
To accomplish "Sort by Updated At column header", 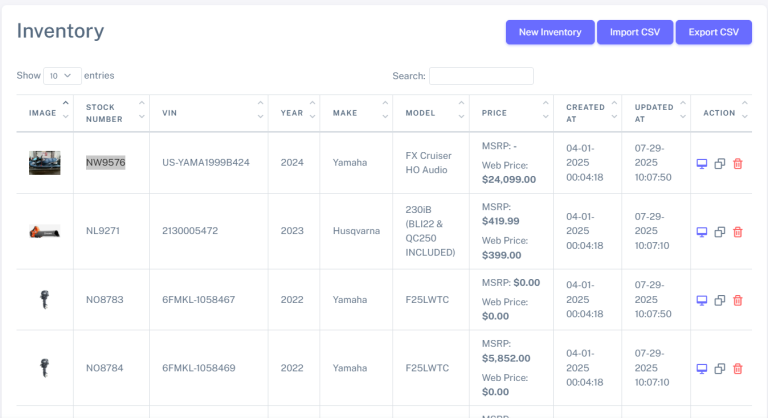I will coord(655,113).
